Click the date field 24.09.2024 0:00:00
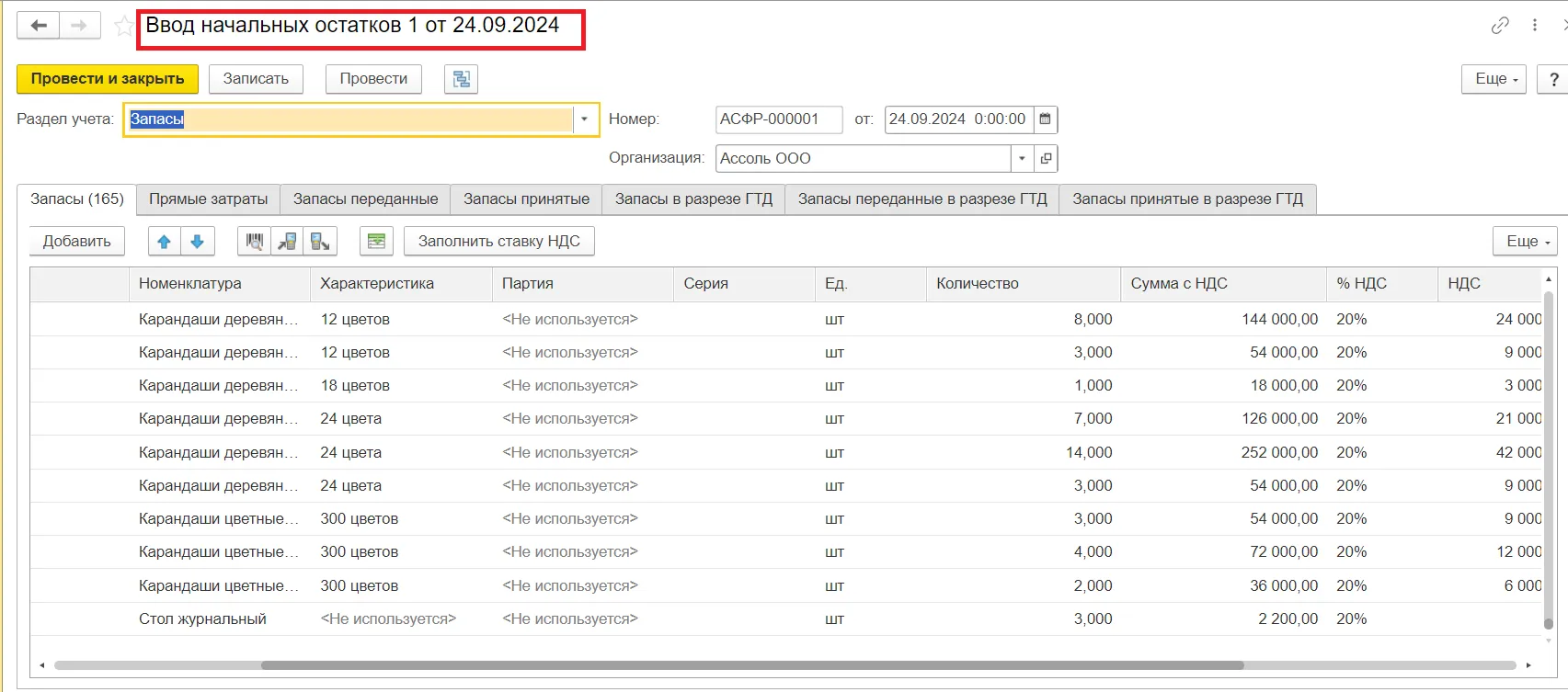The height and width of the screenshot is (692, 1568). 959,119
